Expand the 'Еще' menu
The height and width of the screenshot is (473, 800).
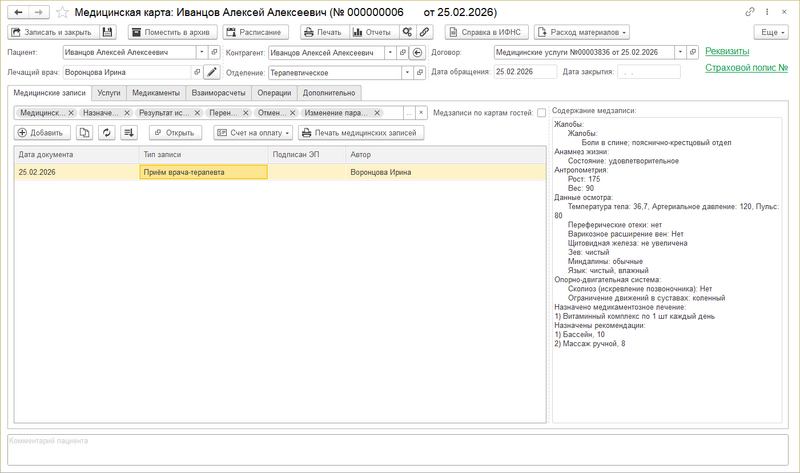click(769, 32)
